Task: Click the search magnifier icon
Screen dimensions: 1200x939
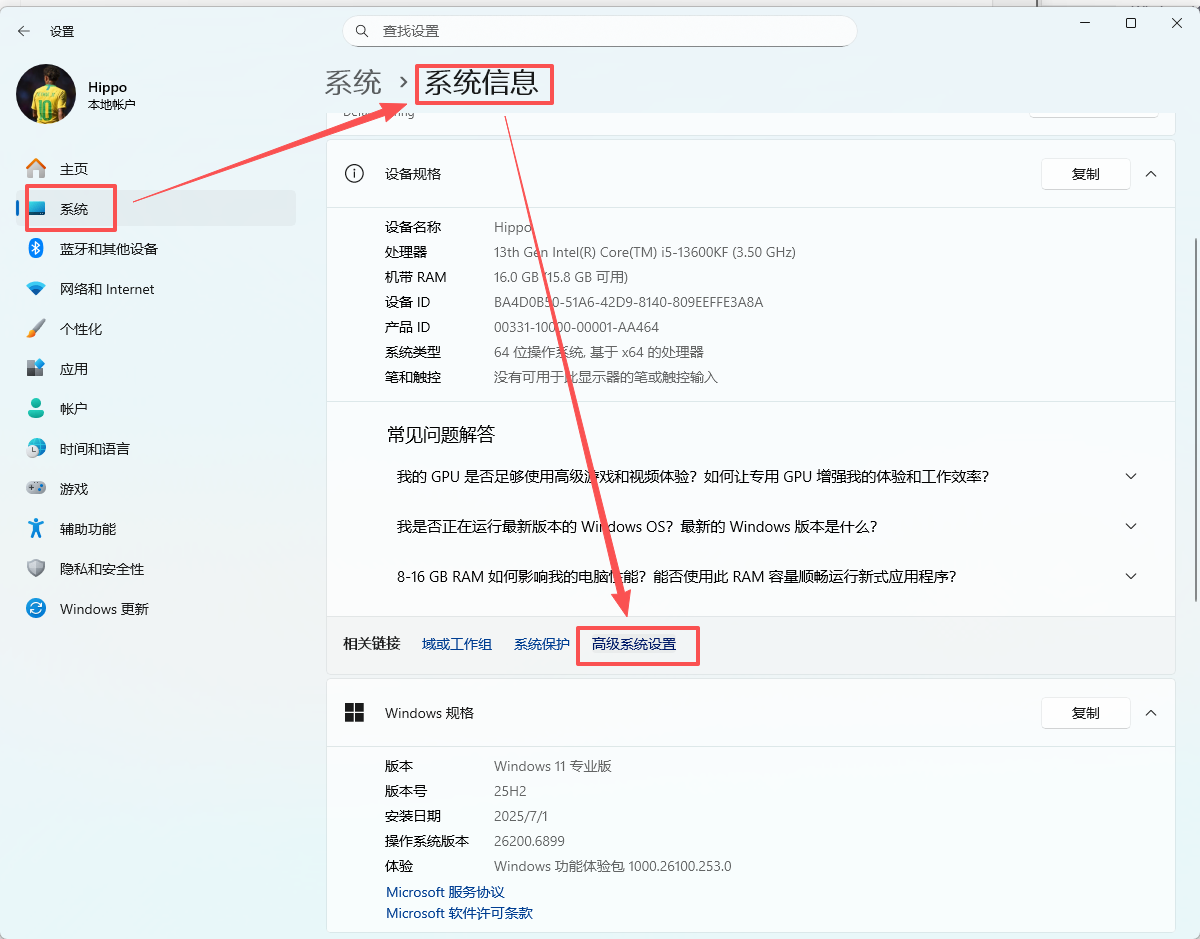Action: [x=362, y=31]
